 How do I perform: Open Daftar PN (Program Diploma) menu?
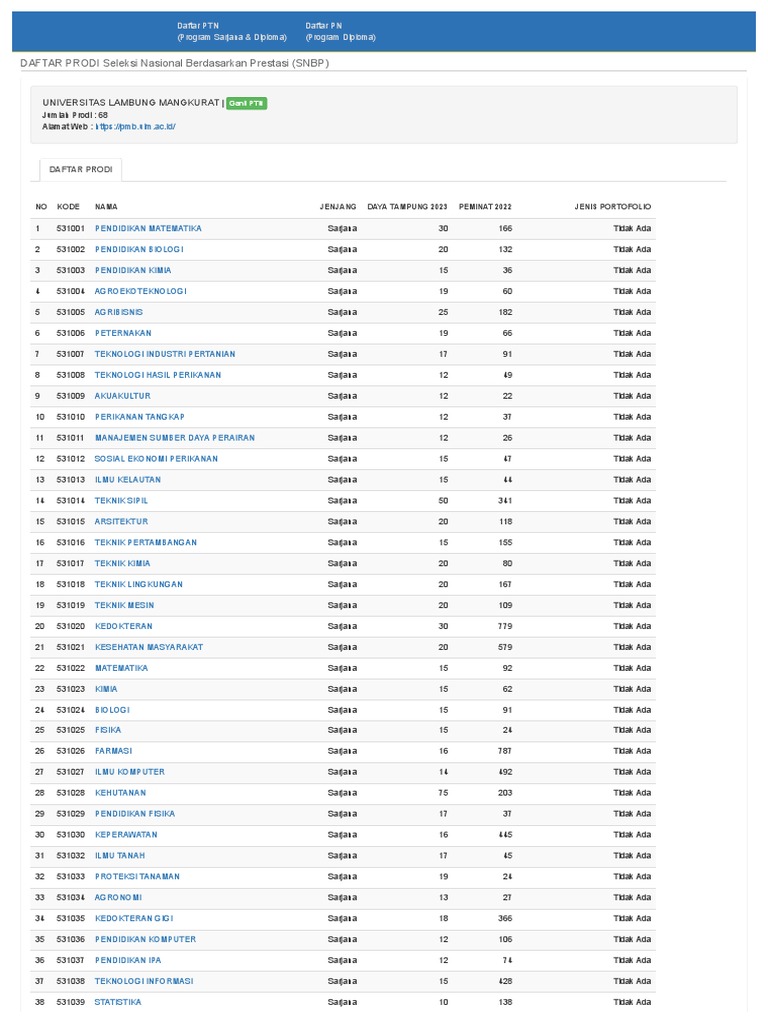pos(340,31)
